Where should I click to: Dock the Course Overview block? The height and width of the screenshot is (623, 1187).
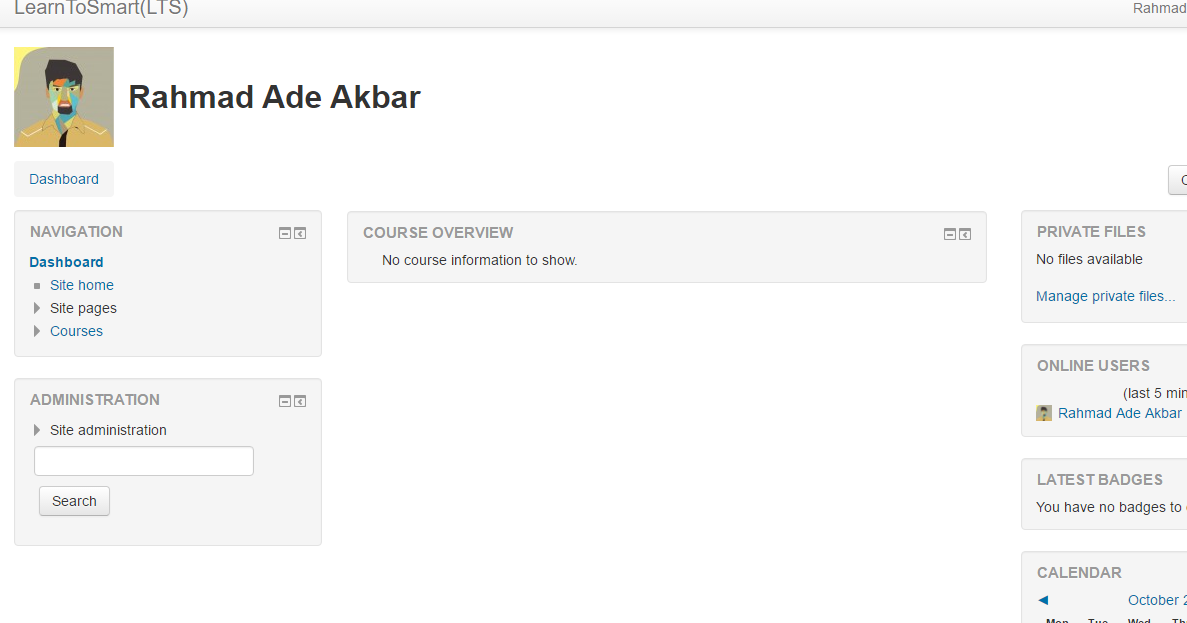click(964, 235)
